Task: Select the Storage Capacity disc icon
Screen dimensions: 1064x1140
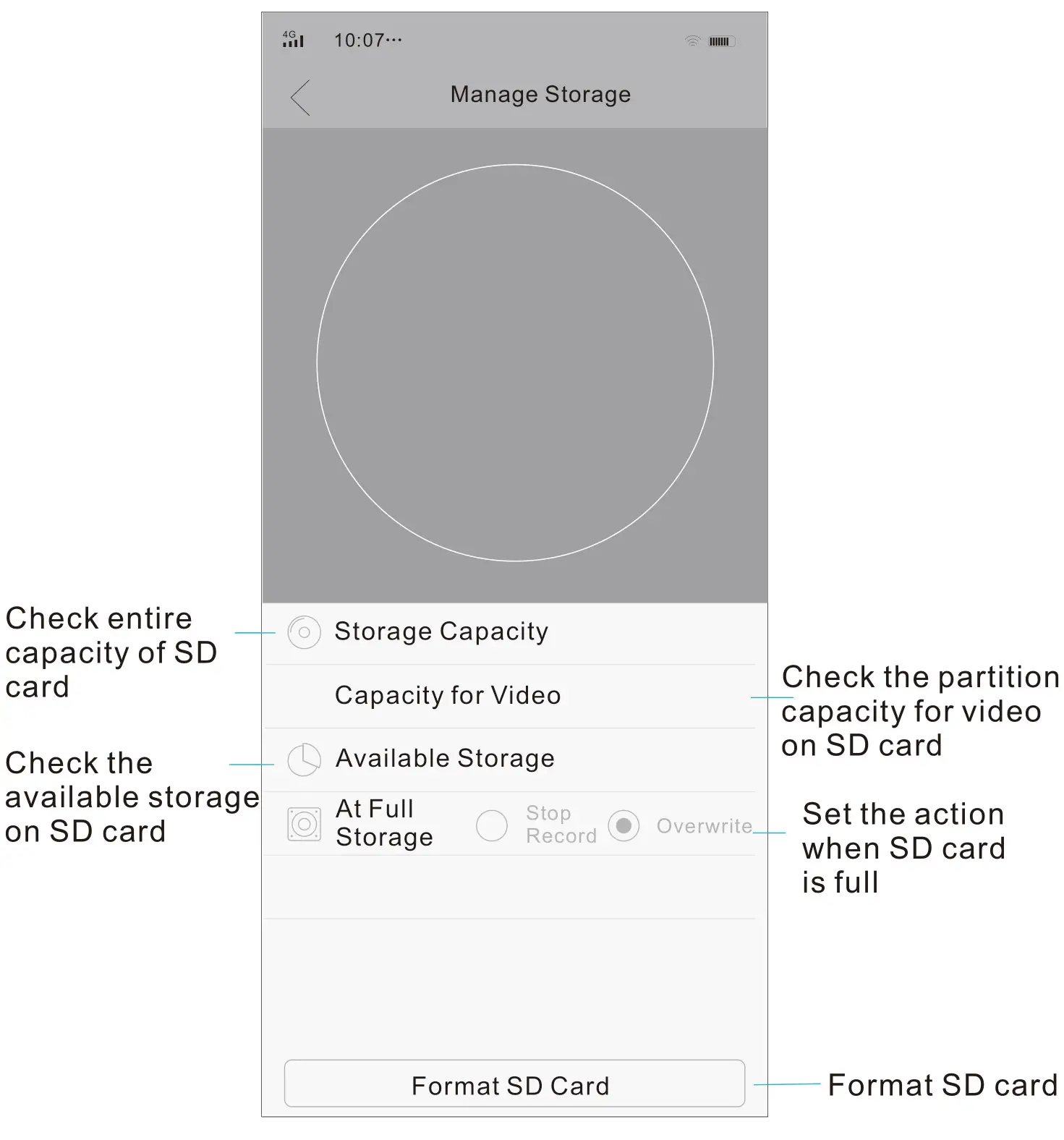Action: (304, 631)
